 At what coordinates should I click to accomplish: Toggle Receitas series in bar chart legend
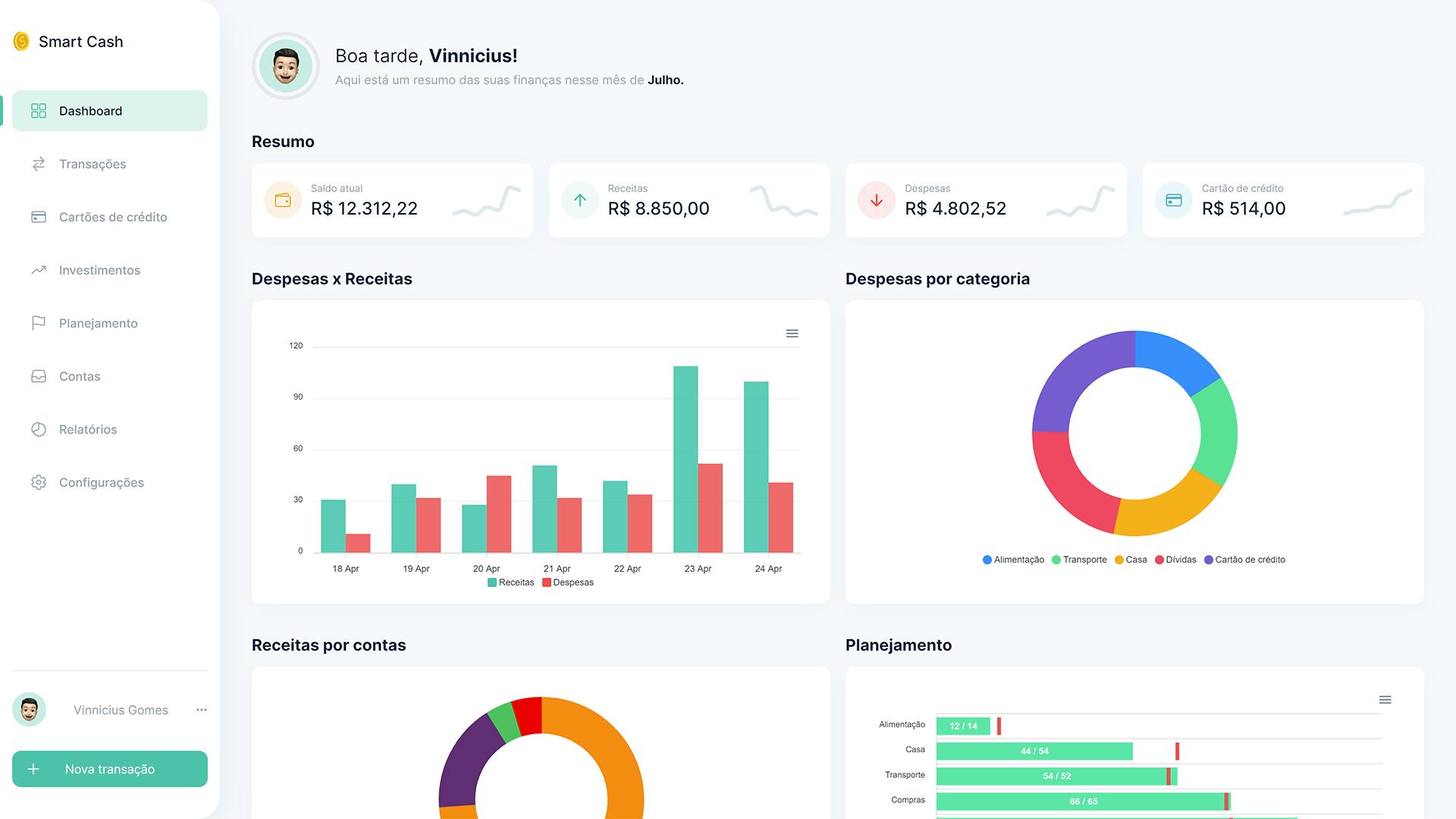click(x=510, y=582)
